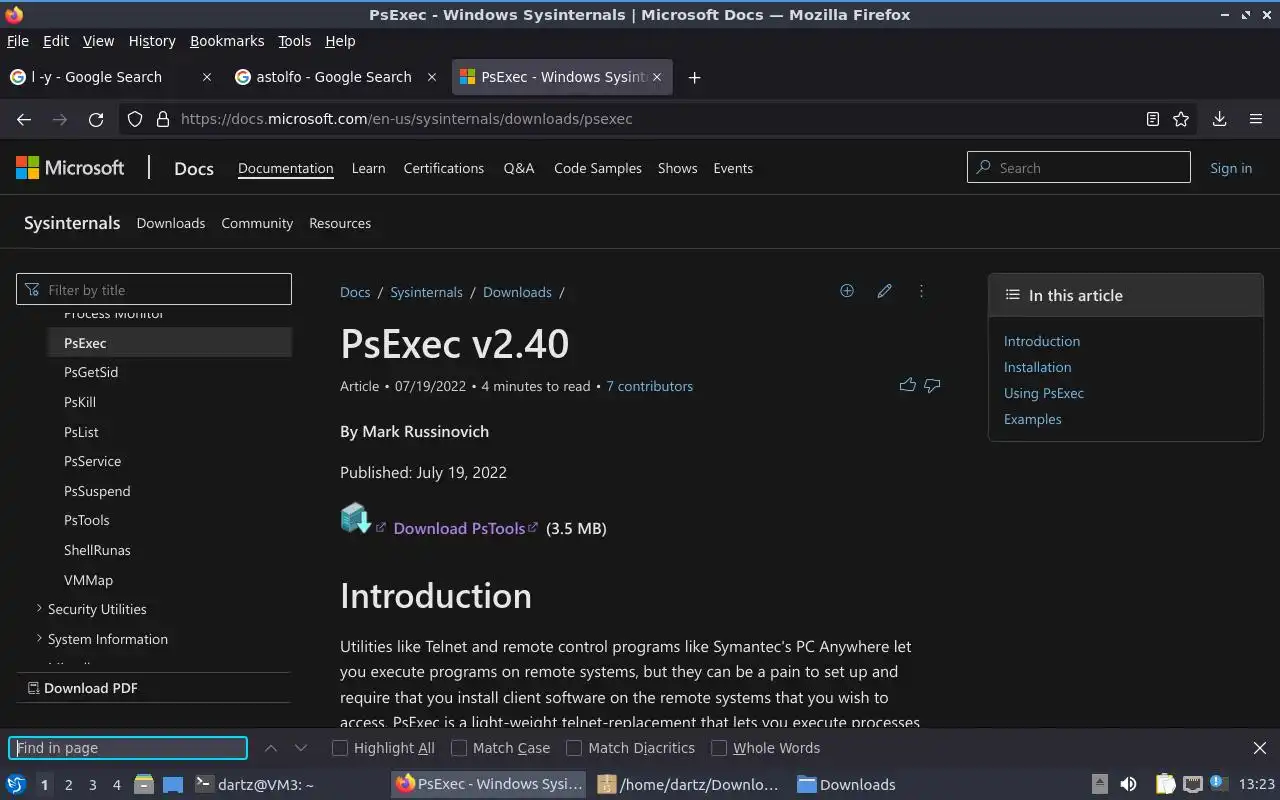Image resolution: width=1280 pixels, height=800 pixels.
Task: Toggle reader view icon in address bar
Action: 1152,119
